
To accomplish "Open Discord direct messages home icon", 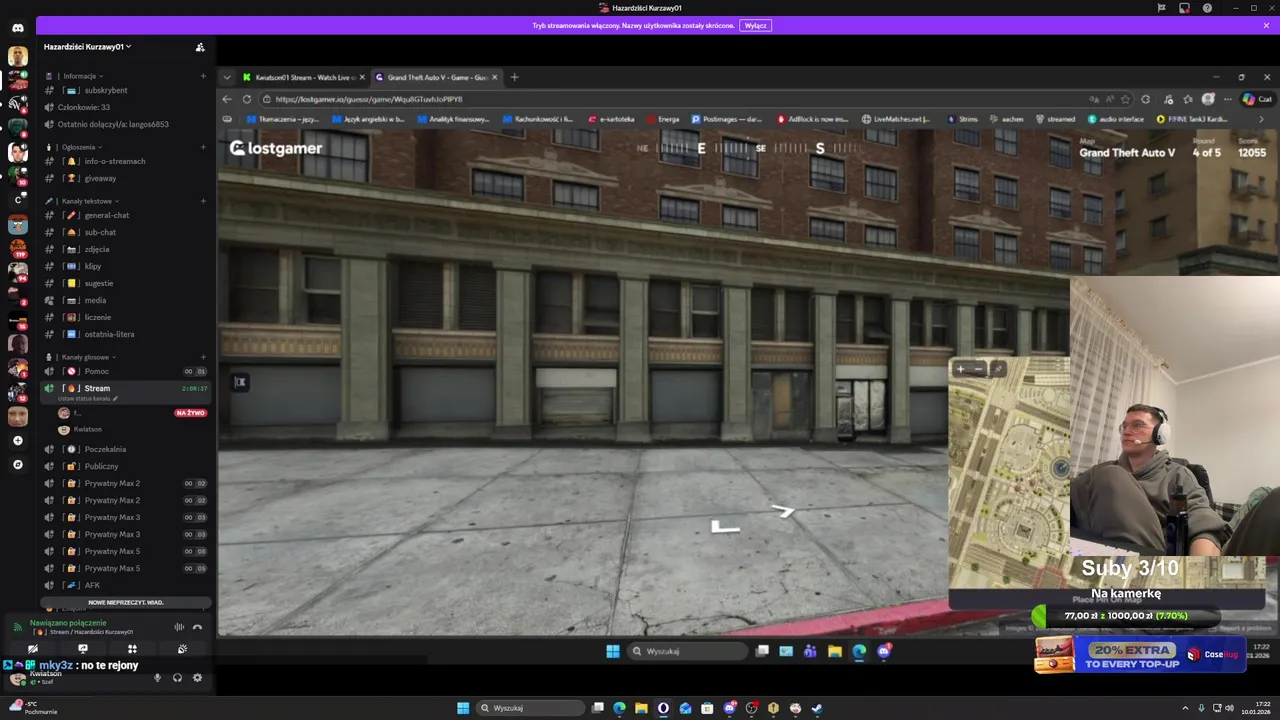I will (x=17, y=28).
